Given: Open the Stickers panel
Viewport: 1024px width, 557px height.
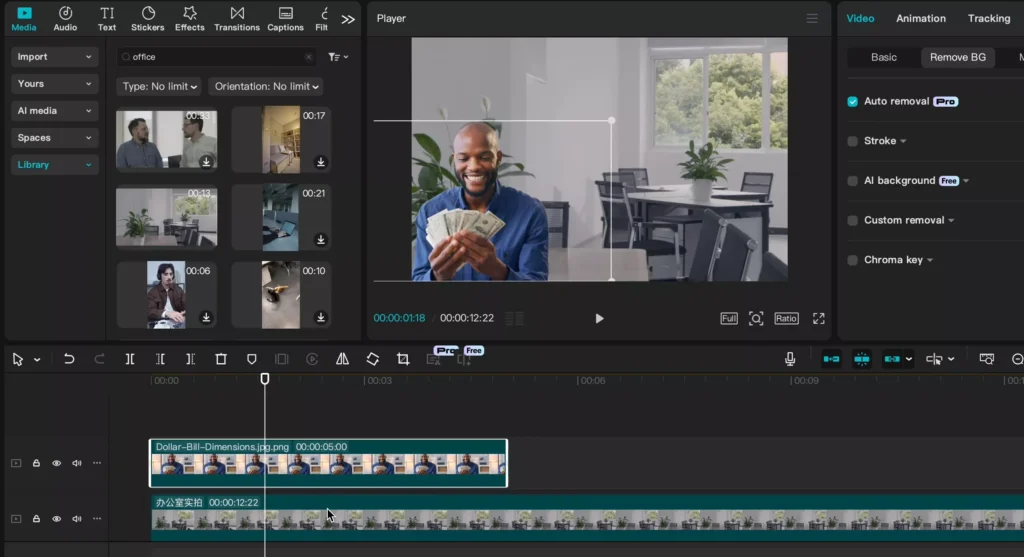Looking at the screenshot, I should tap(148, 18).
